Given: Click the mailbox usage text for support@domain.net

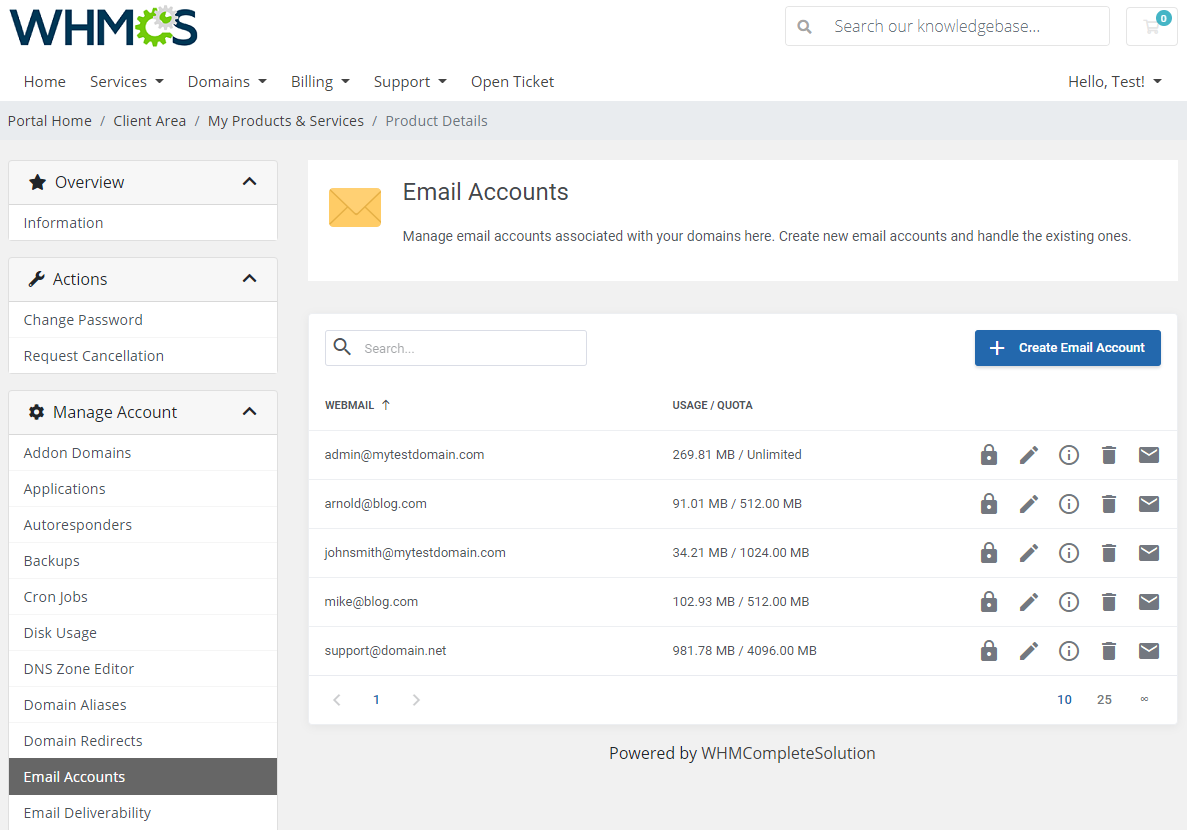Looking at the screenshot, I should point(746,650).
